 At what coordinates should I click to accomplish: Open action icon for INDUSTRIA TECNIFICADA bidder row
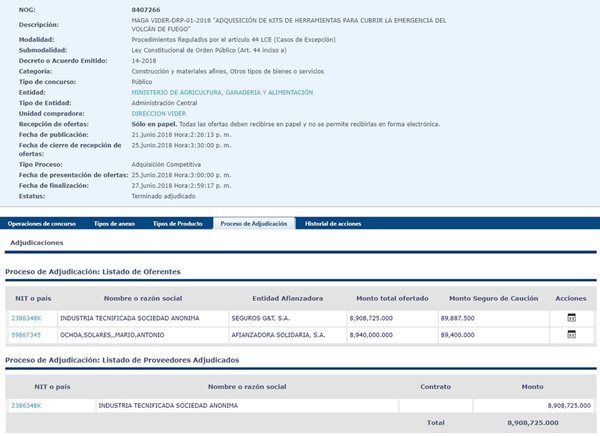[x=571, y=317]
